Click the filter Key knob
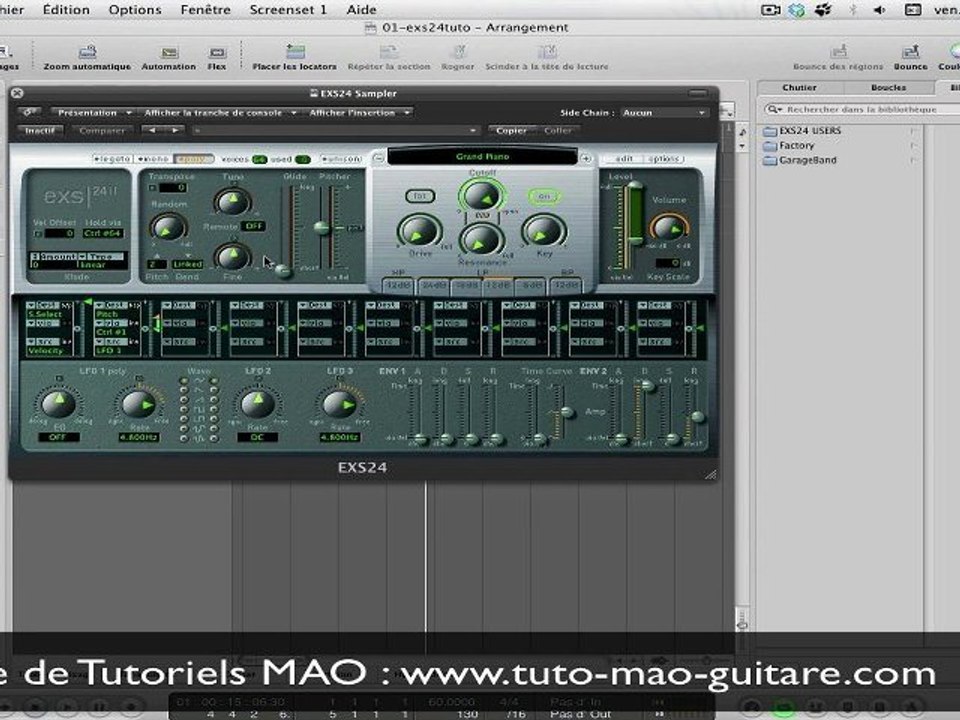This screenshot has width=960, height=720. 542,230
